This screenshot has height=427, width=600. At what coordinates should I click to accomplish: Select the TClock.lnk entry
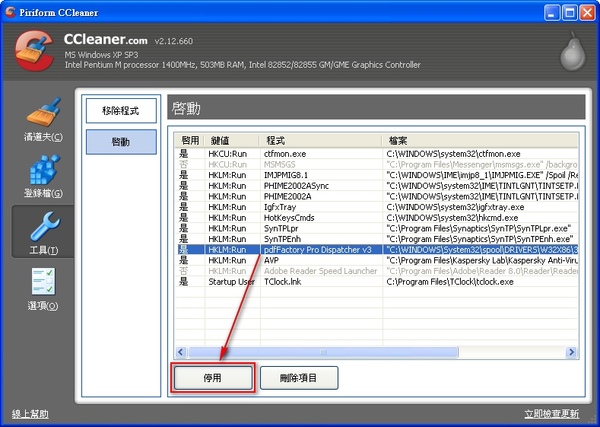point(377,282)
